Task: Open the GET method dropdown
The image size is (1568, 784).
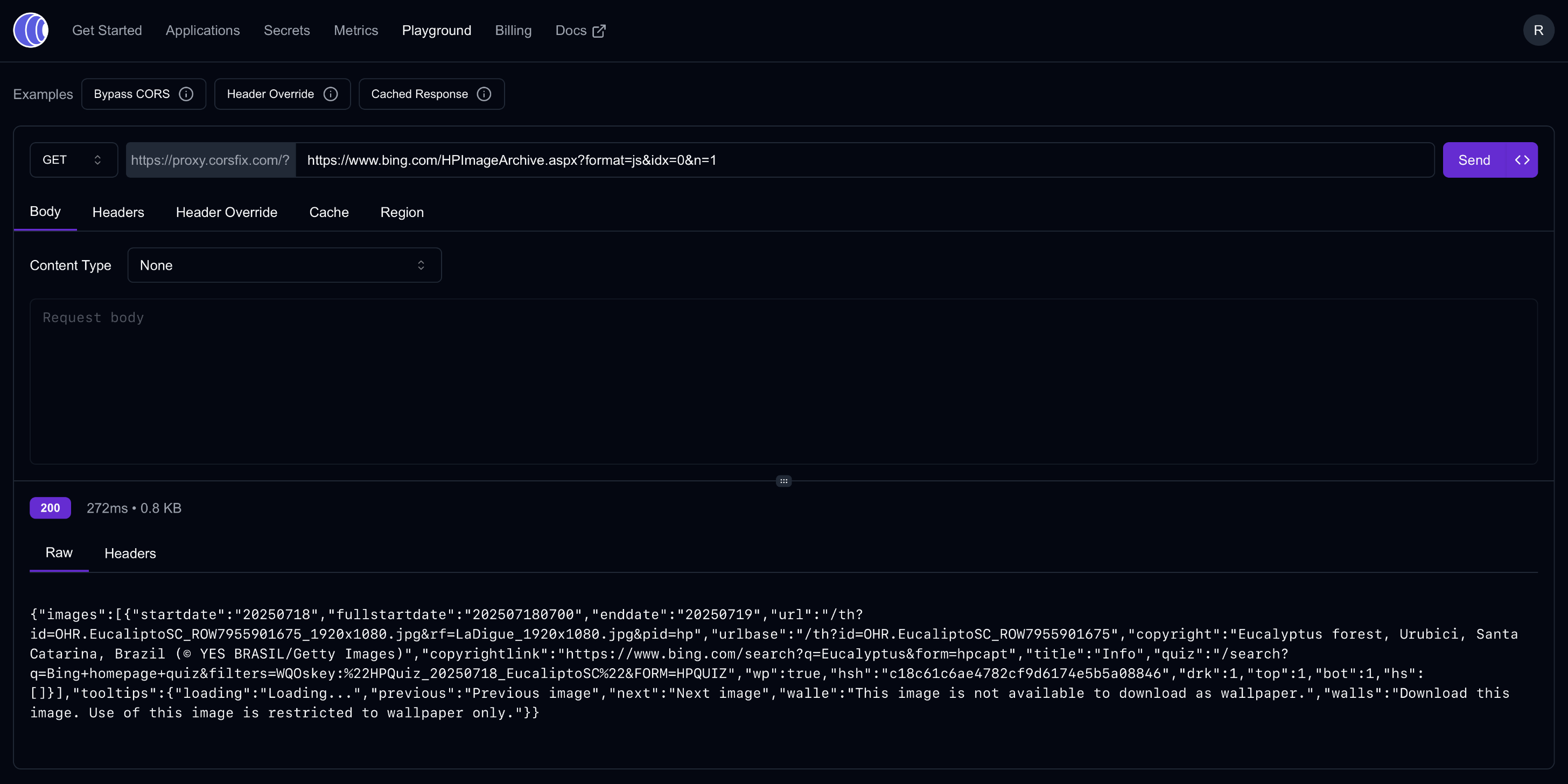Action: (73, 160)
